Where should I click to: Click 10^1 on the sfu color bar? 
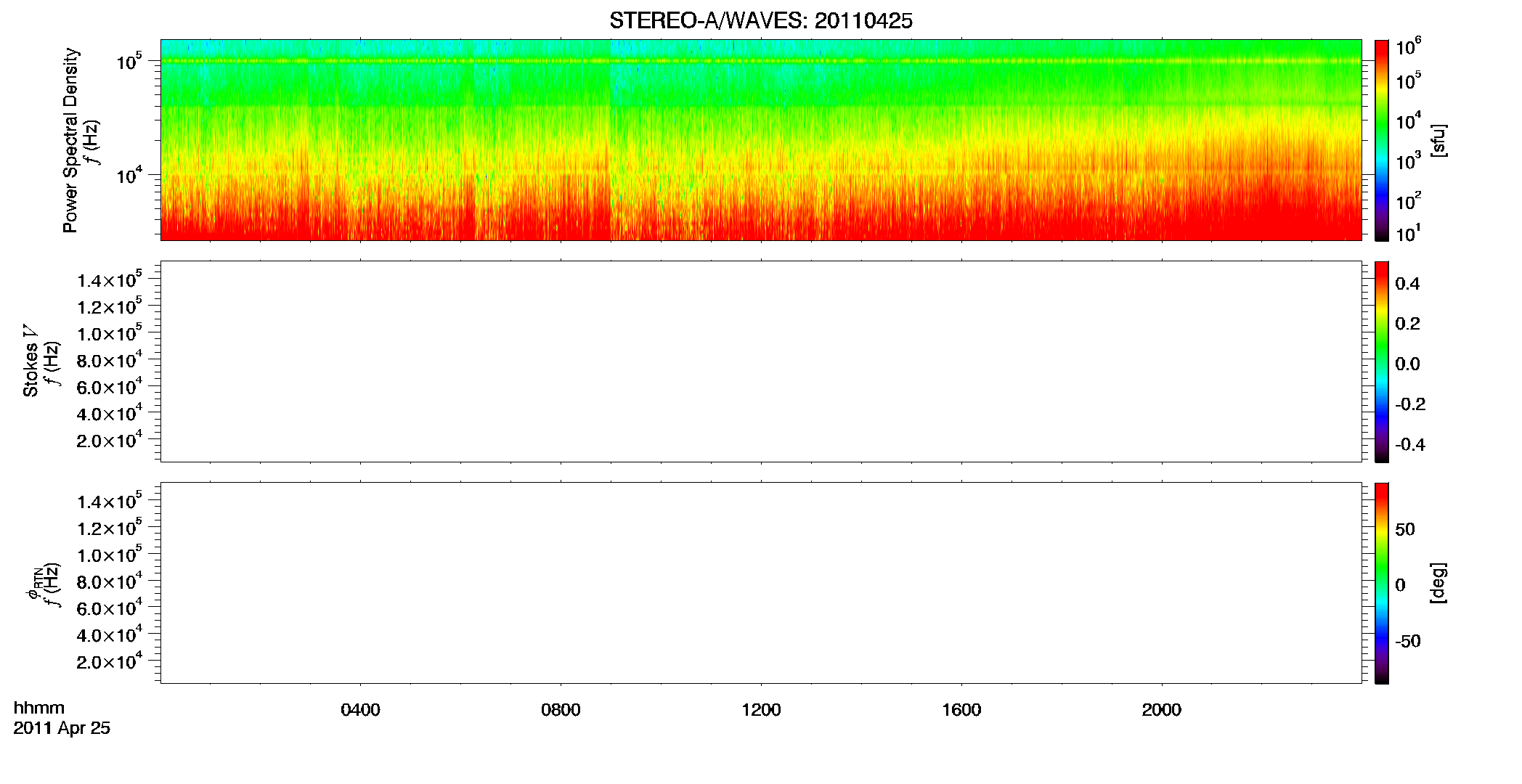point(1409,233)
